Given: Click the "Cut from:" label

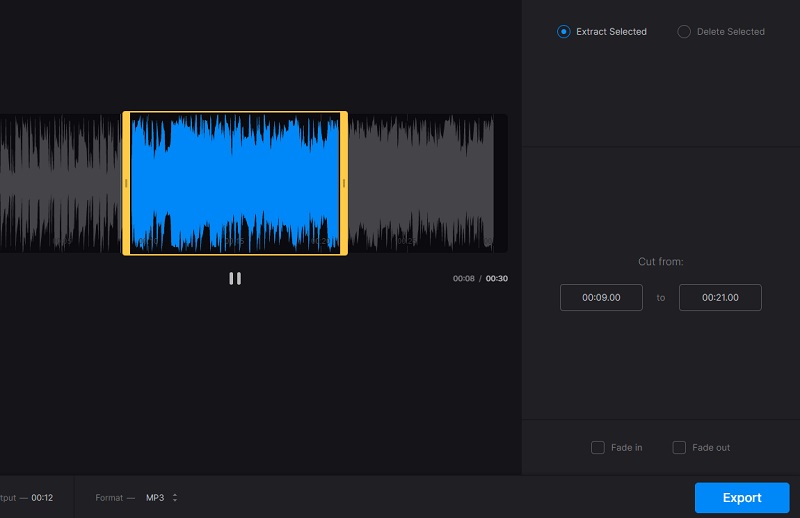Looking at the screenshot, I should click(x=660, y=262).
